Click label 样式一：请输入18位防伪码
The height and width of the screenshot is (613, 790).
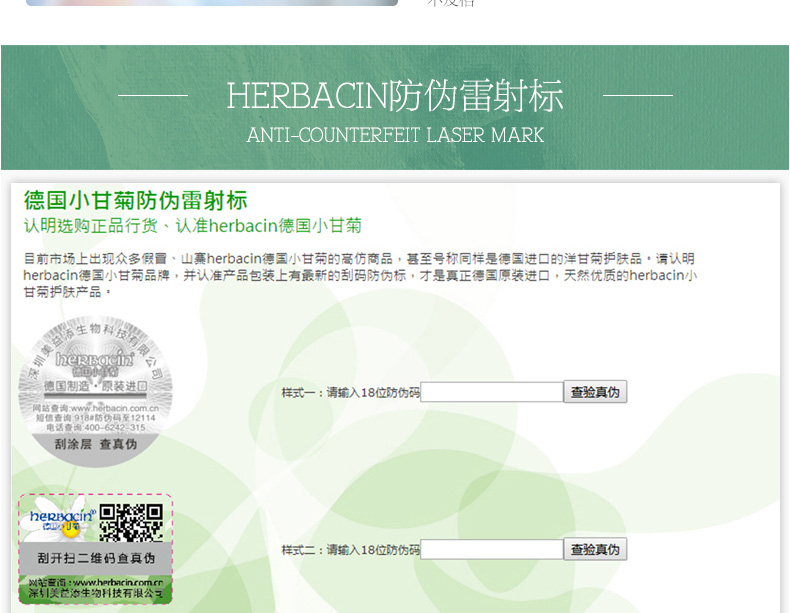pyautogui.click(x=351, y=392)
